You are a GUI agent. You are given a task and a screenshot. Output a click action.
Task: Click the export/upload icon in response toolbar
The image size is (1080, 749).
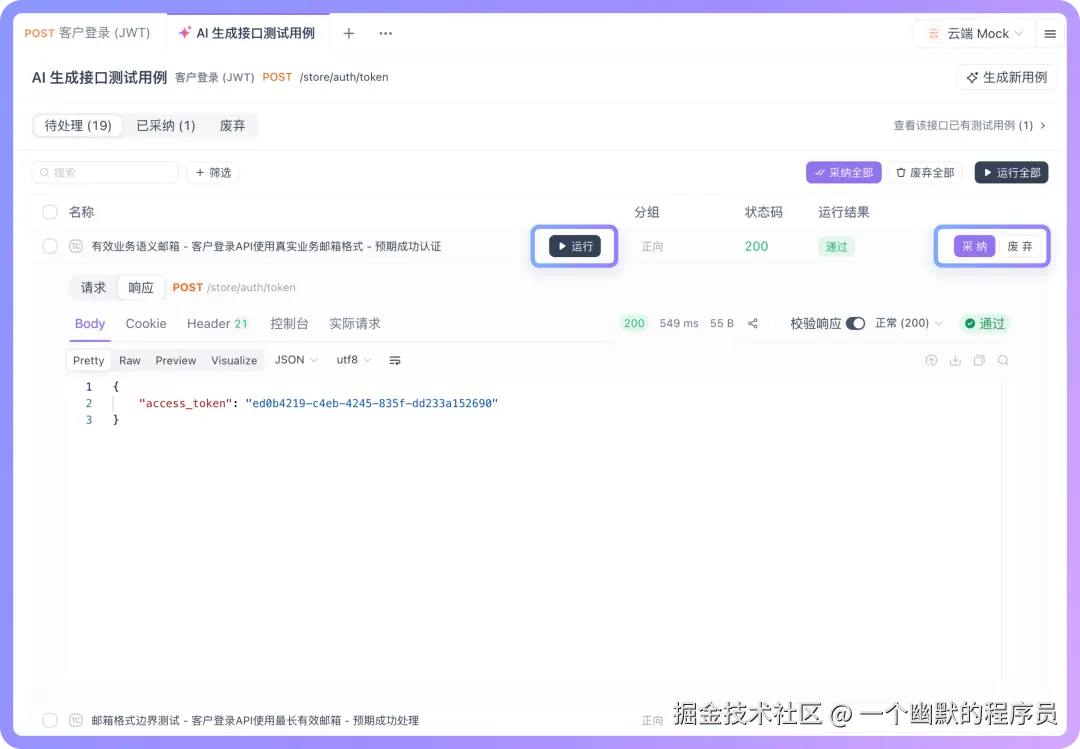tap(932, 360)
